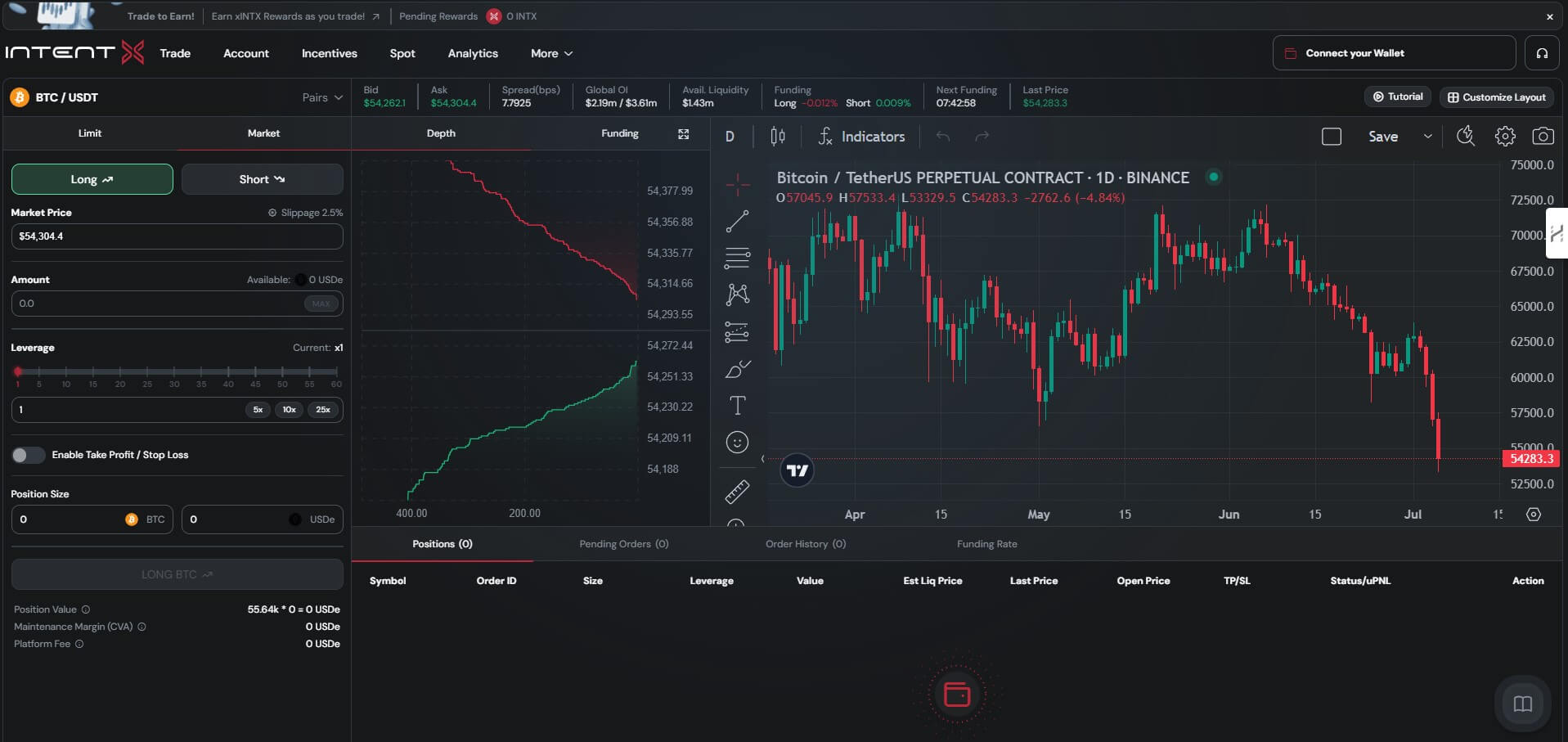Click the leverage slider handle

coord(18,371)
